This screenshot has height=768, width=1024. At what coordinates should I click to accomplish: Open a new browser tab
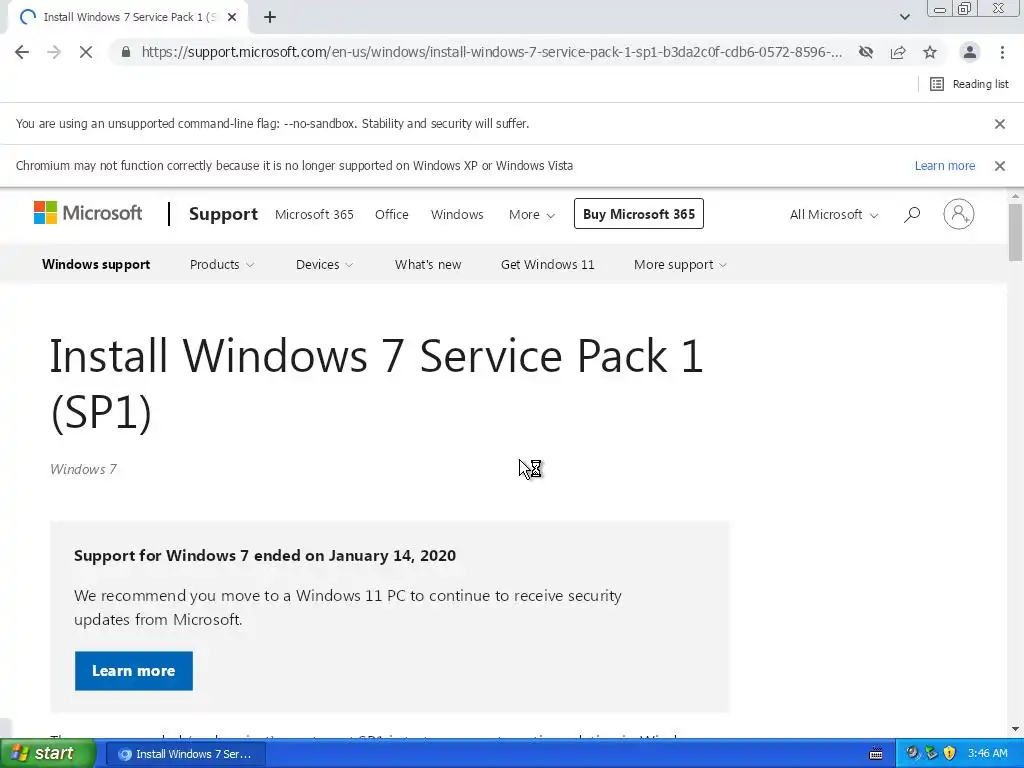(270, 17)
